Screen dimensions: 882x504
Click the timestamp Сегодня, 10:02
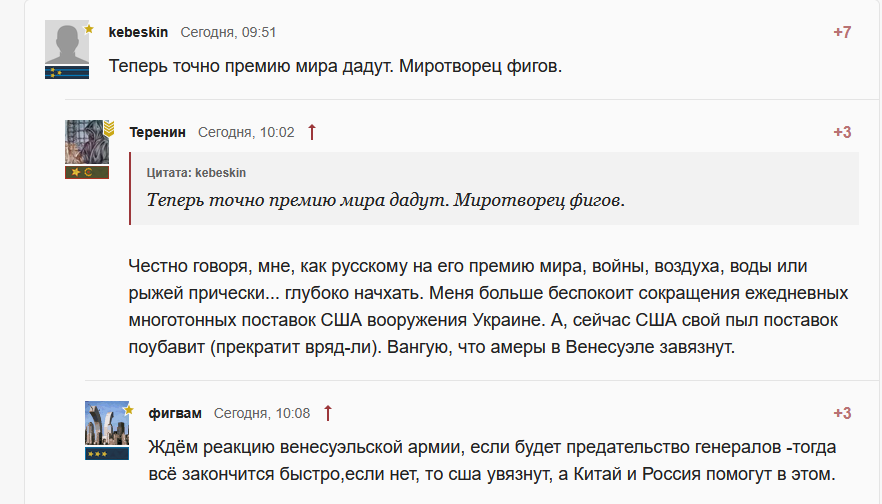[246, 132]
